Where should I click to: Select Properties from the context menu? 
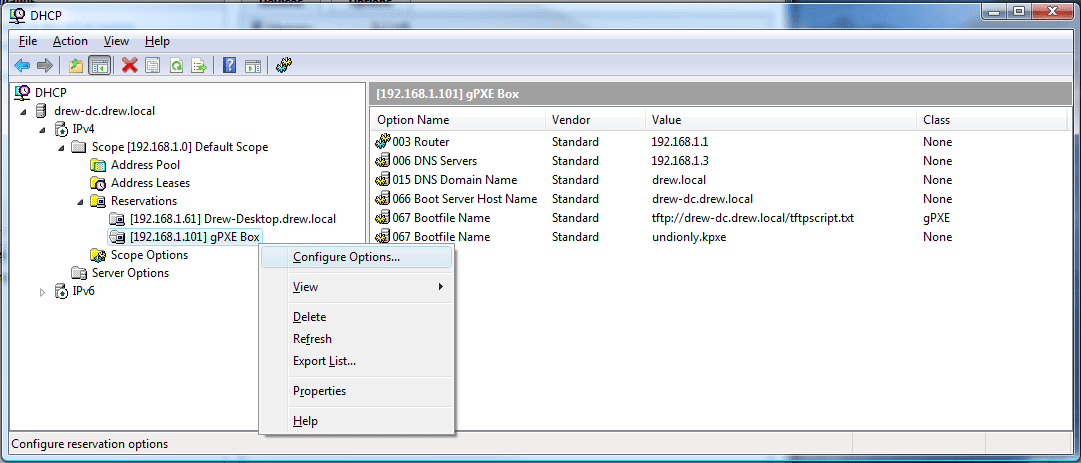[x=319, y=391]
